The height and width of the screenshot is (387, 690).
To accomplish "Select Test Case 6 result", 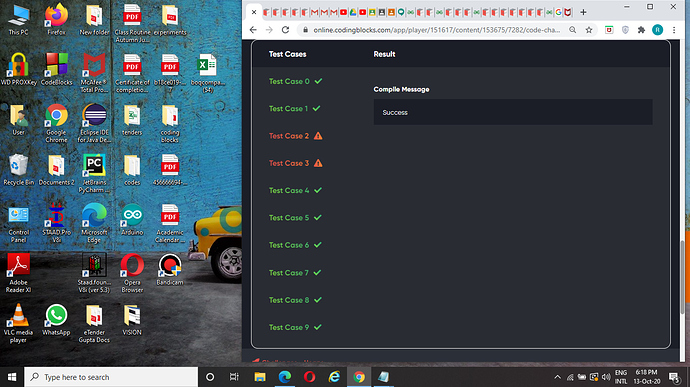I will (295, 245).
